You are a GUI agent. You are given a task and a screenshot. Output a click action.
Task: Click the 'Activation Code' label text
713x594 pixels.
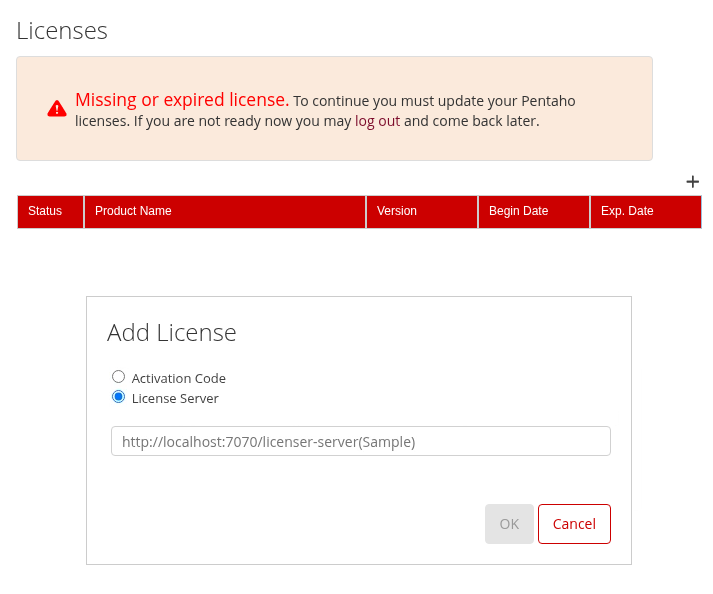click(179, 378)
